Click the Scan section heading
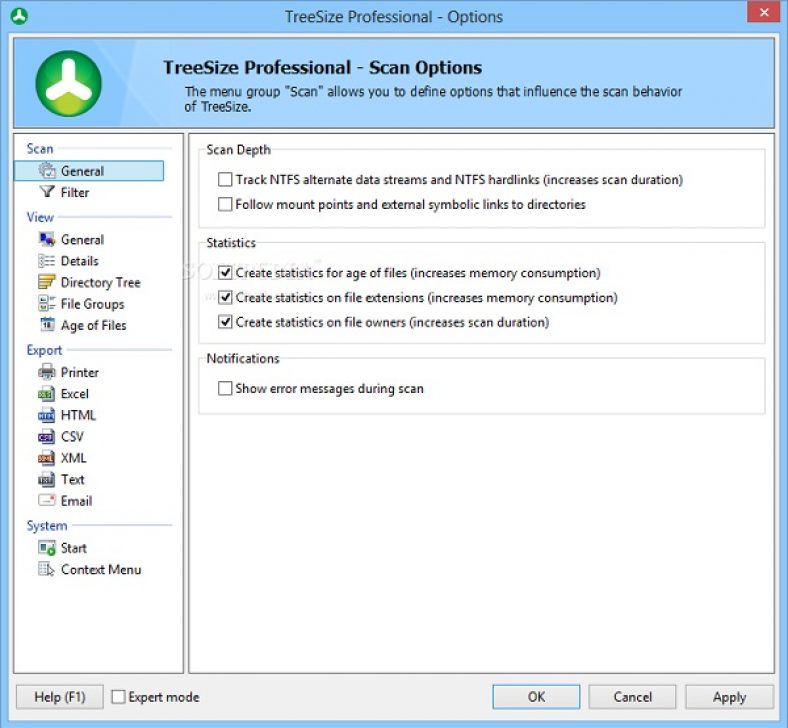Screen dimensions: 788x728 (40, 149)
